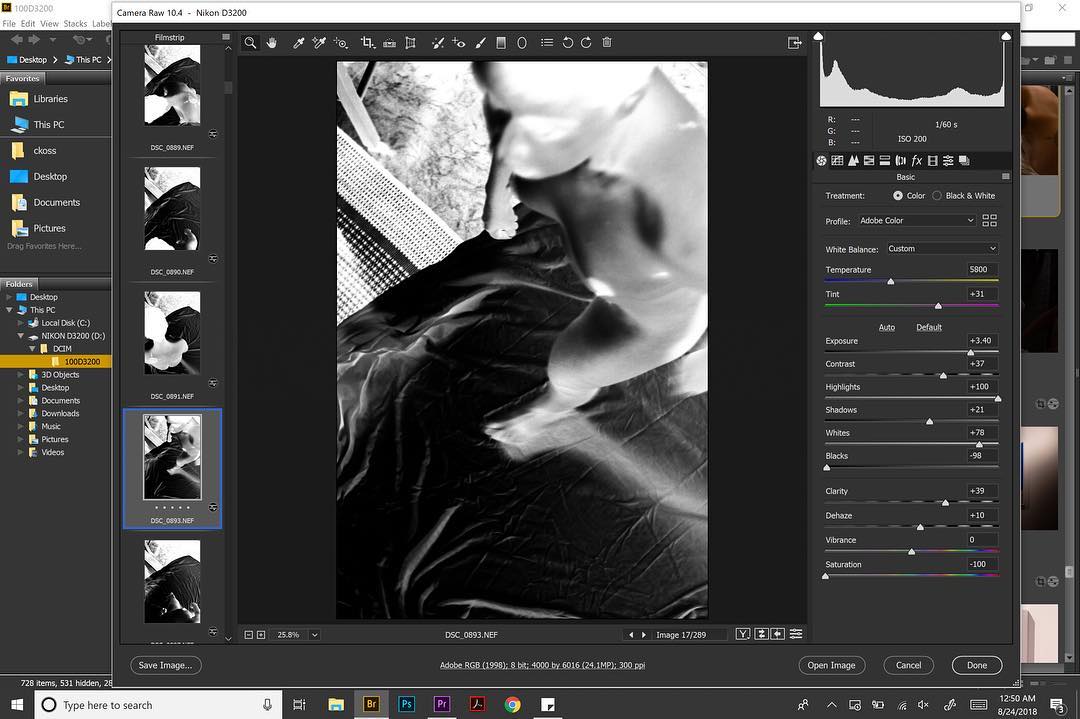This screenshot has width=1080, height=719.
Task: Click the Save Image button
Action: coord(165,665)
